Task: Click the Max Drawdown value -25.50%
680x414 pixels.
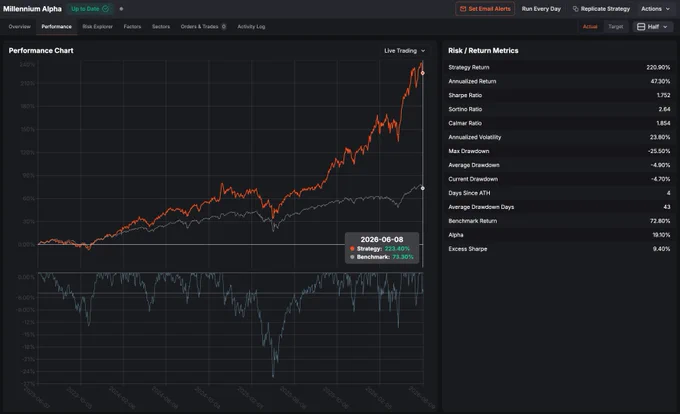Action: click(659, 151)
